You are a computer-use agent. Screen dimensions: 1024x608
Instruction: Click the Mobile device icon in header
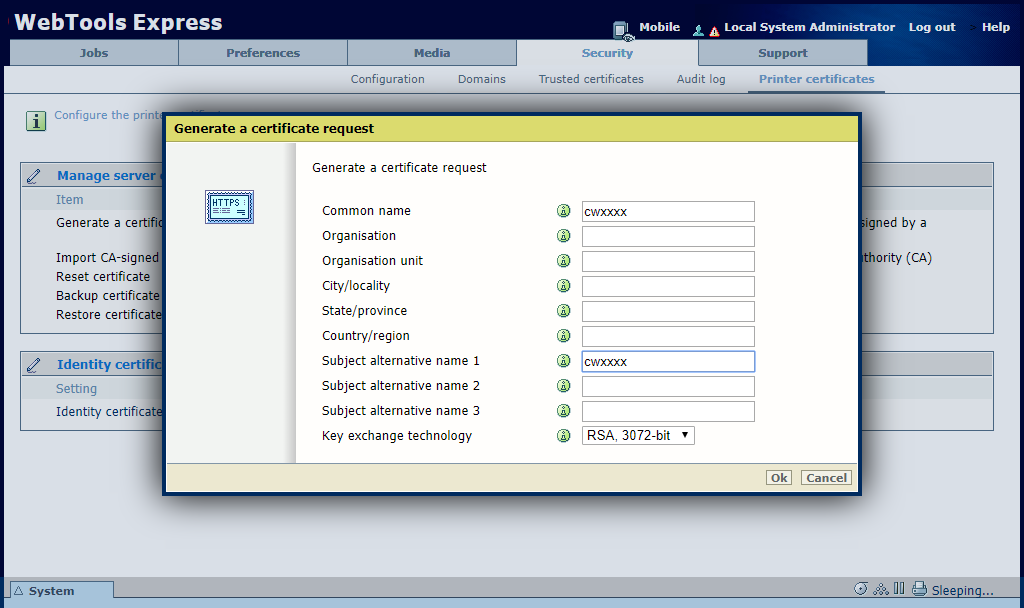pyautogui.click(x=622, y=30)
